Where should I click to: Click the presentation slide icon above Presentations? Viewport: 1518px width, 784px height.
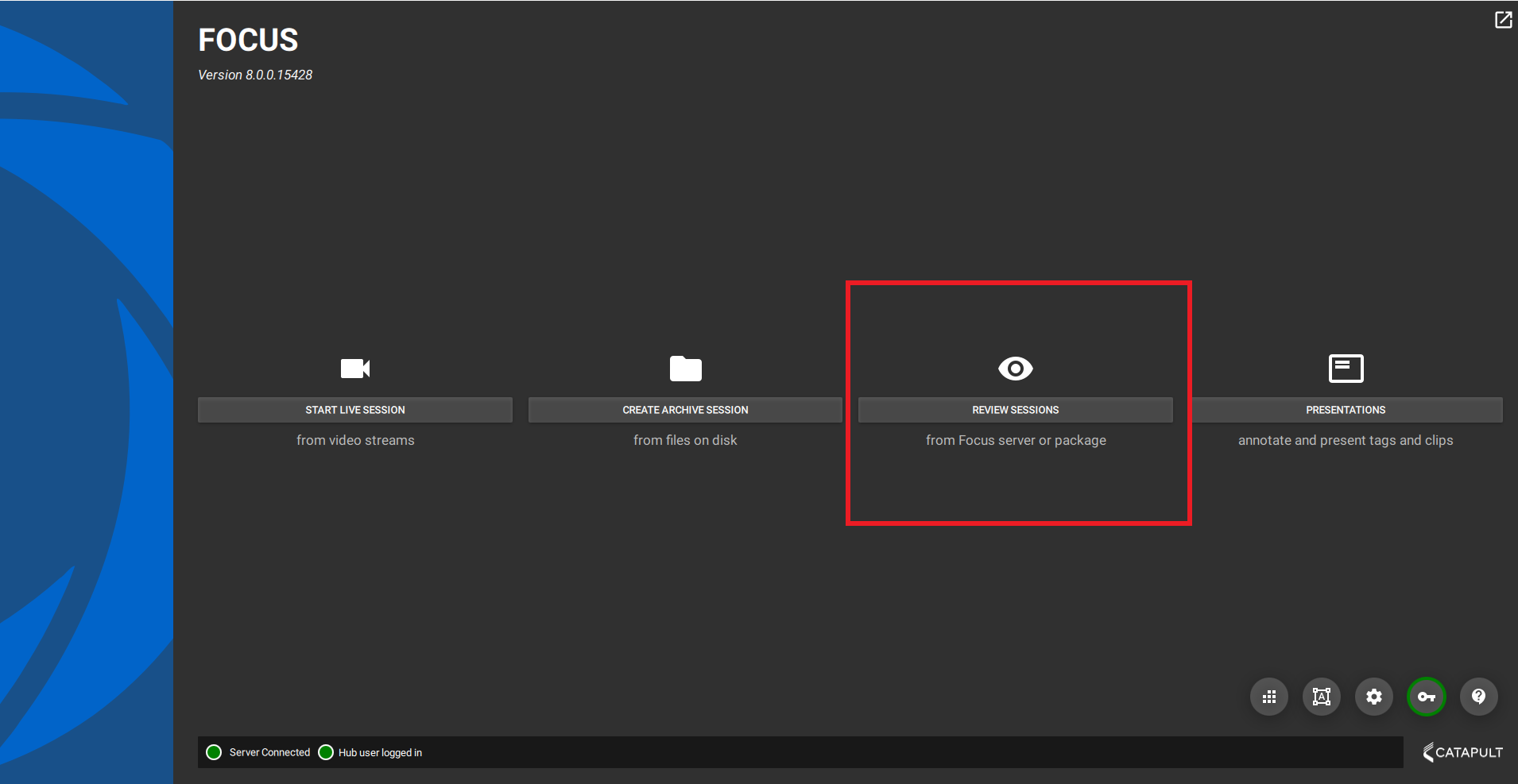pyautogui.click(x=1346, y=369)
